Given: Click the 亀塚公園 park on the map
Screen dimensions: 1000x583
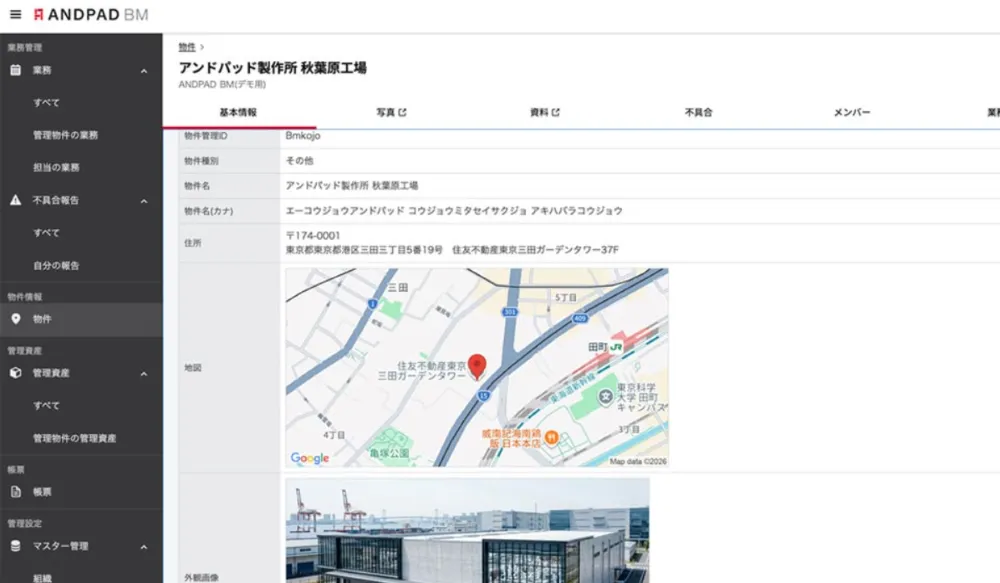Looking at the screenshot, I should coord(390,452).
